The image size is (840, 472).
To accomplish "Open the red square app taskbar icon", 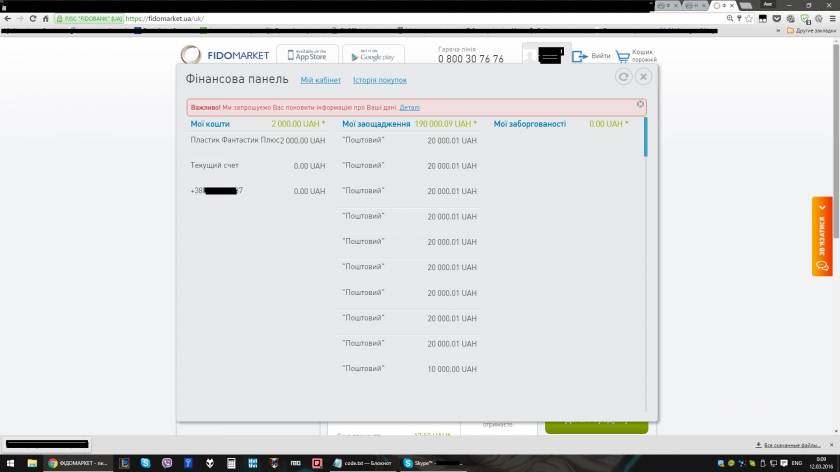I will point(317,463).
